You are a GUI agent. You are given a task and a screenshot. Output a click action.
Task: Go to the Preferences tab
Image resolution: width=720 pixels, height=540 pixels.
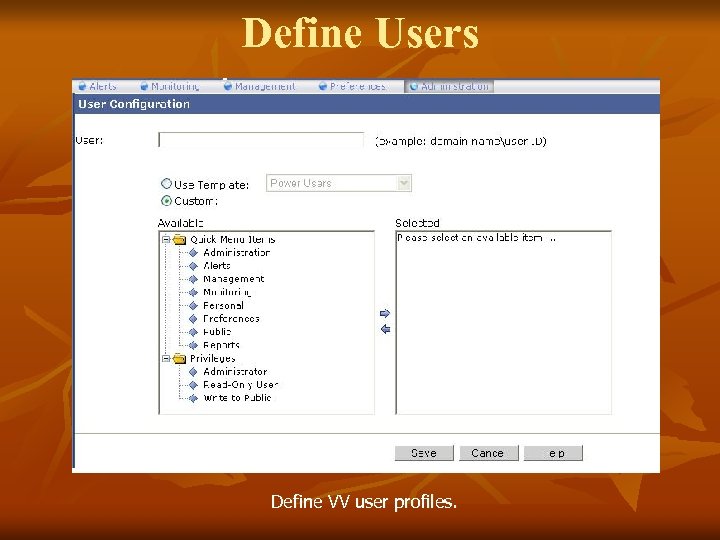tap(353, 86)
